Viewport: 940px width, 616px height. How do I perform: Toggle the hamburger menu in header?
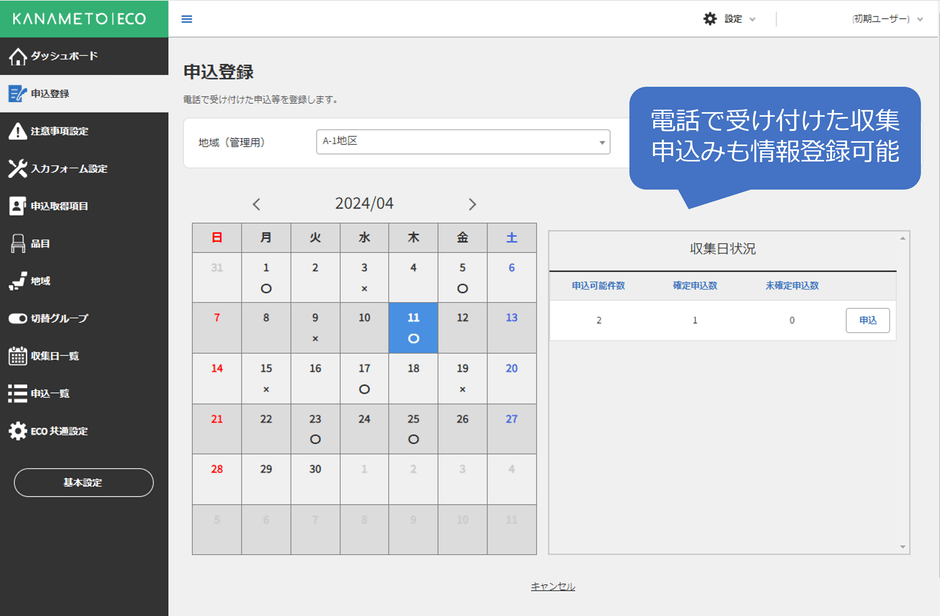click(187, 19)
